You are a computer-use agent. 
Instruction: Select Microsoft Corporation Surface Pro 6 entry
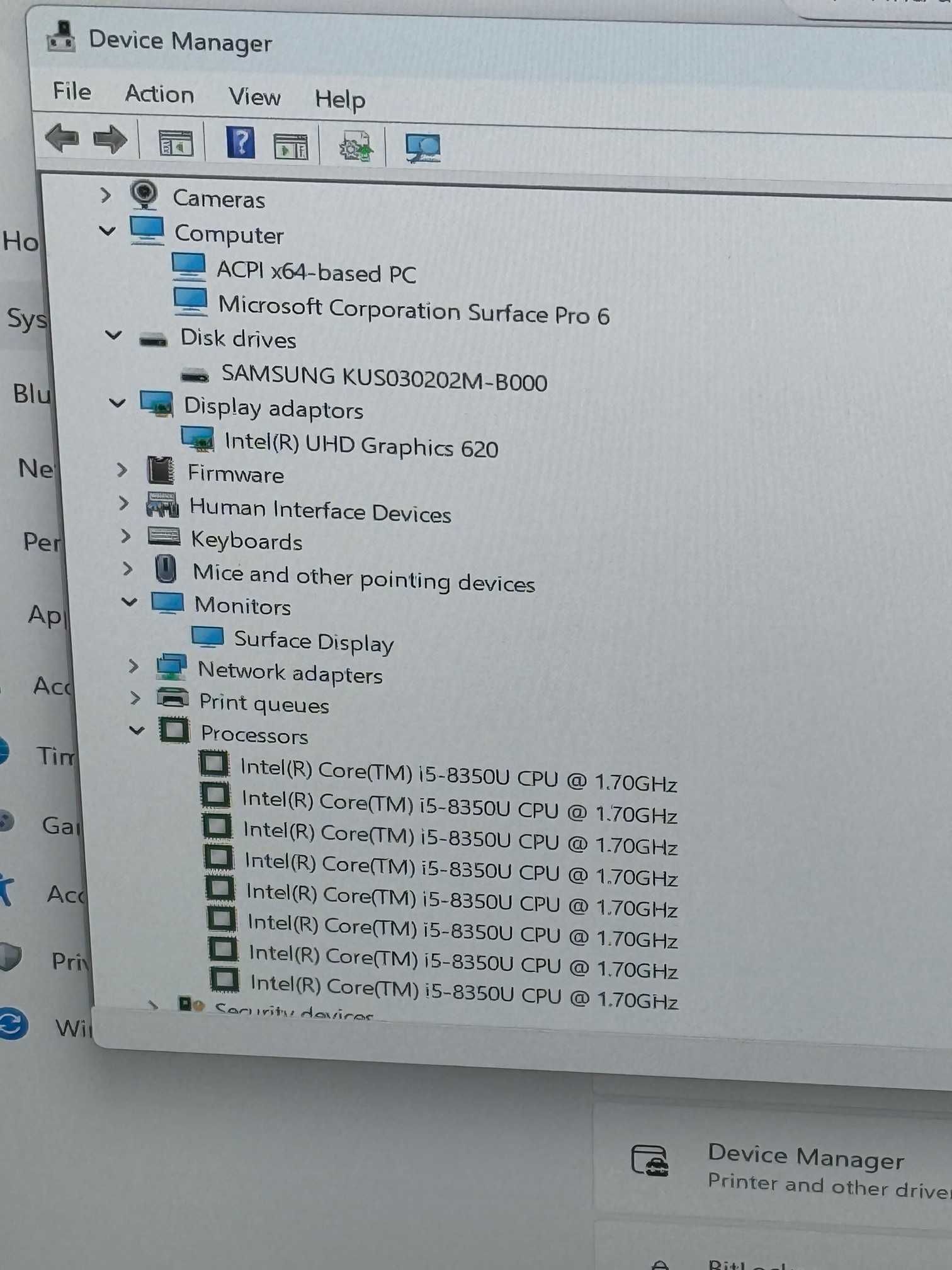click(414, 310)
